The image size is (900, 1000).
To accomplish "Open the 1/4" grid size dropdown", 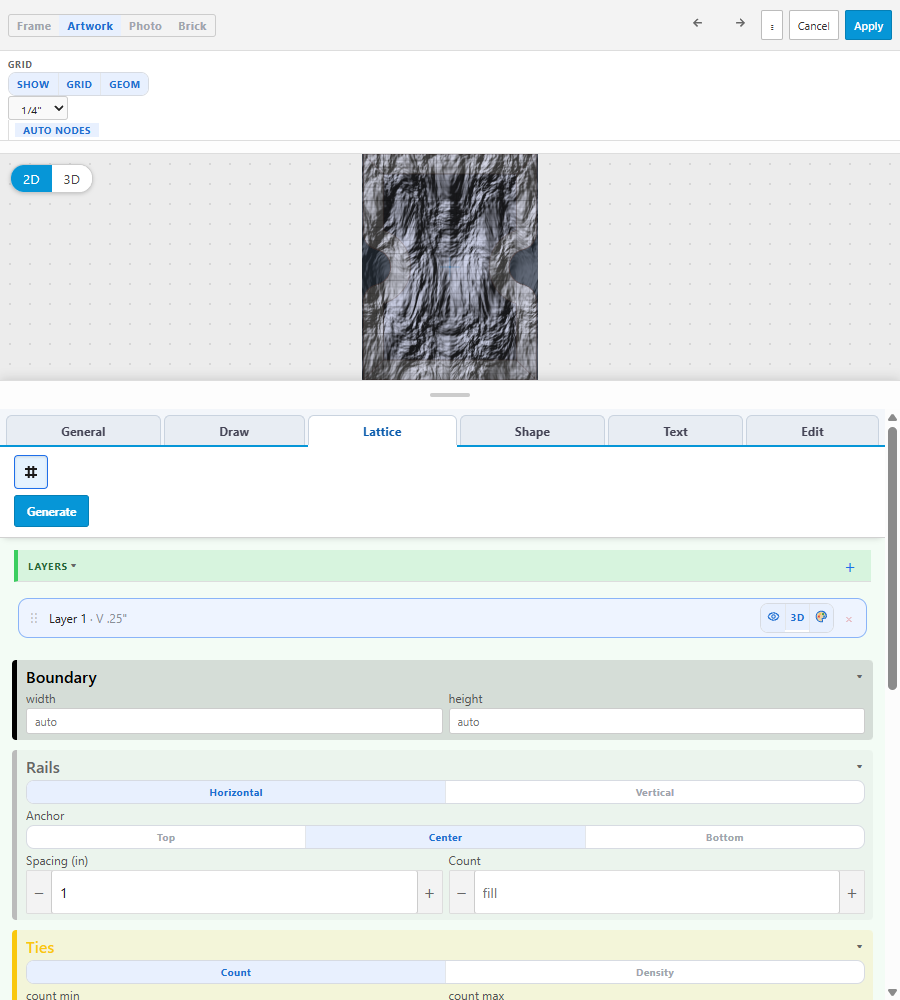I will 38,109.
